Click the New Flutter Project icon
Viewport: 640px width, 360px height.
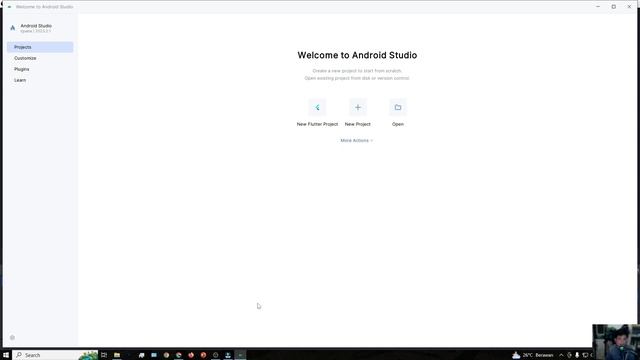[317, 107]
